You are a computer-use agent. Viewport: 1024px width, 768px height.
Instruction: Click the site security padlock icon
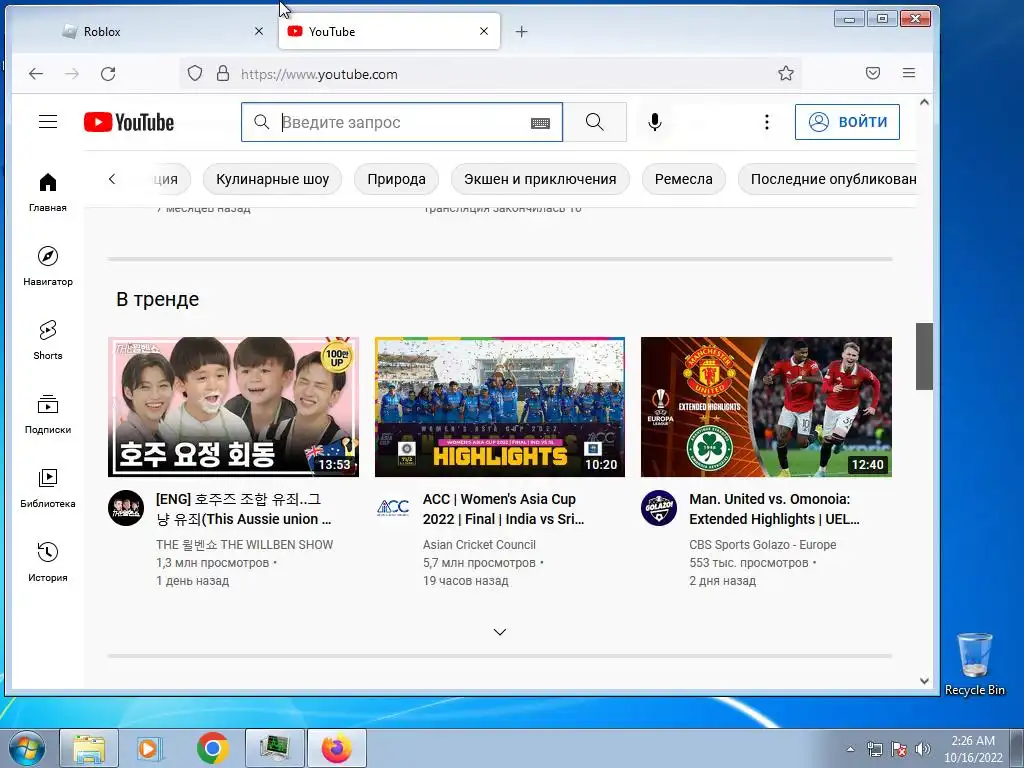click(223, 73)
